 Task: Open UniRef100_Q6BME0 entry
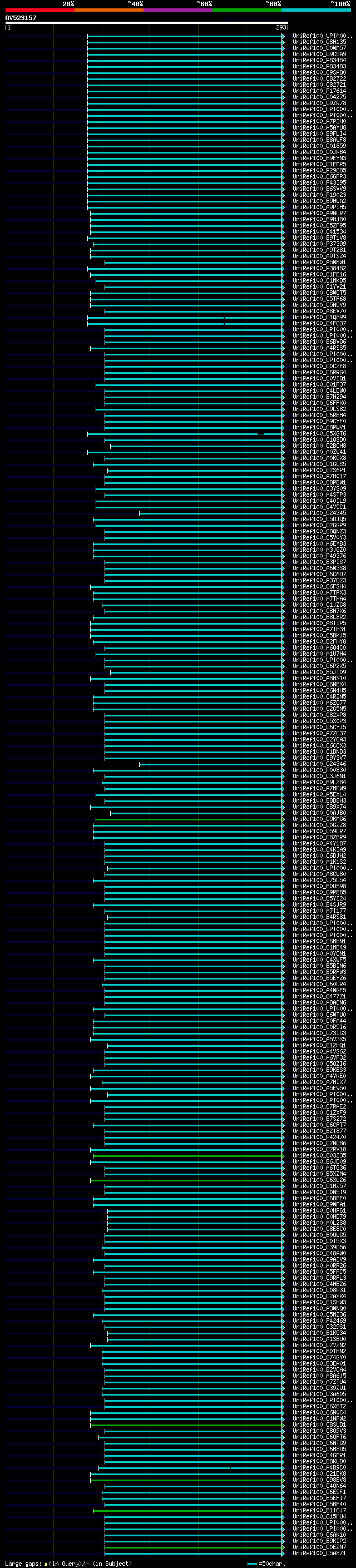[x=319, y=1198]
